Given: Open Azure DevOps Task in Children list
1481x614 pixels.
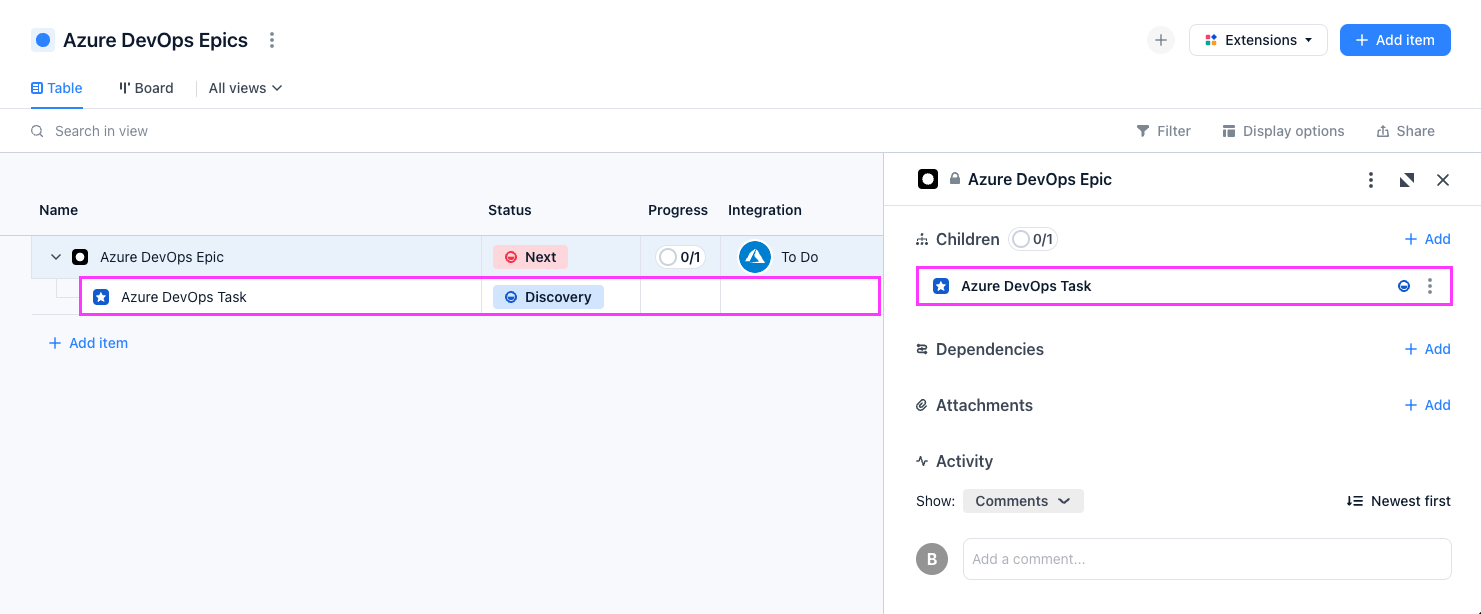Looking at the screenshot, I should click(x=1026, y=286).
